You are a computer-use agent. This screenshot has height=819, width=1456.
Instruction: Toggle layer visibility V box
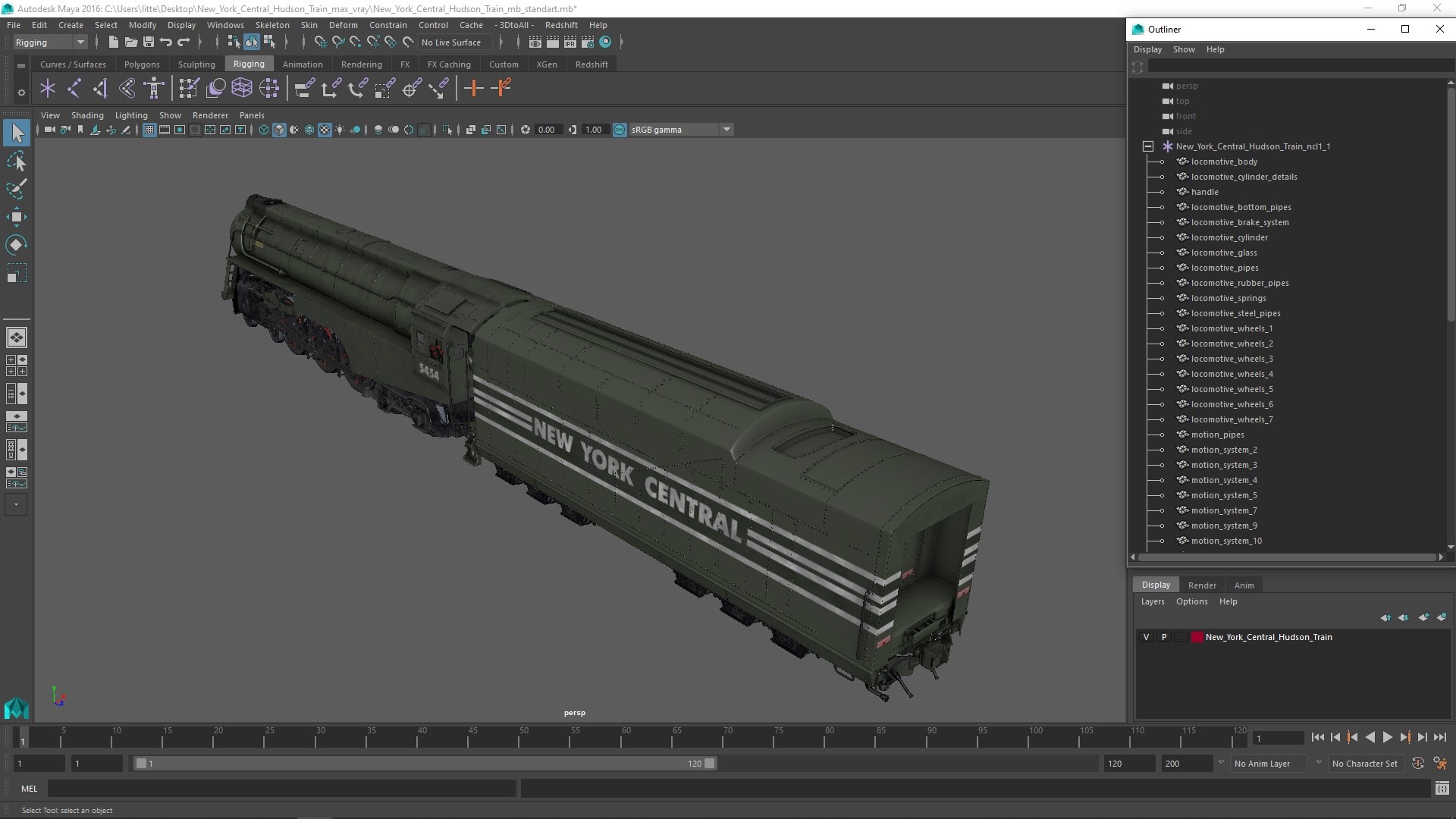pos(1146,637)
